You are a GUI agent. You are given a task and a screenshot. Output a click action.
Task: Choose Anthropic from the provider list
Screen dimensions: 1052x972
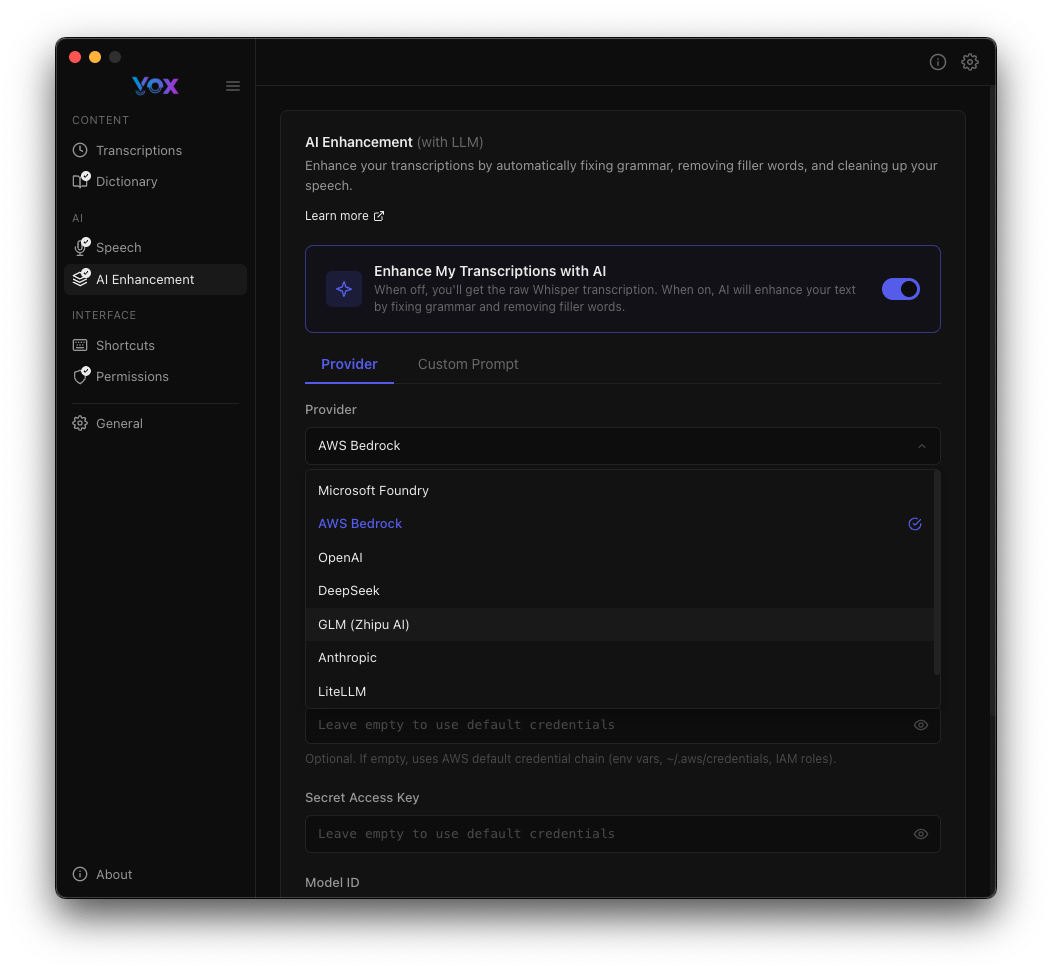(x=347, y=657)
